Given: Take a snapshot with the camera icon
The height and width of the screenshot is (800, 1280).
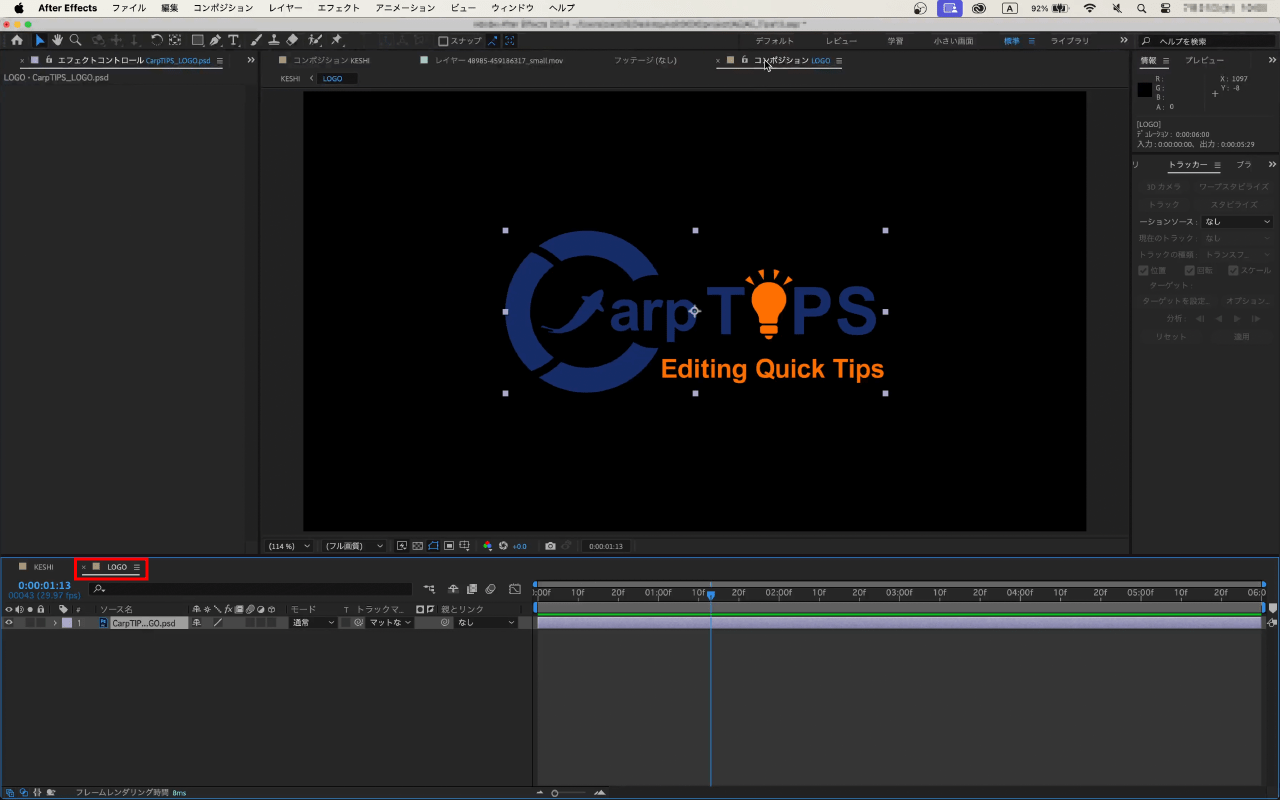Looking at the screenshot, I should 550,546.
